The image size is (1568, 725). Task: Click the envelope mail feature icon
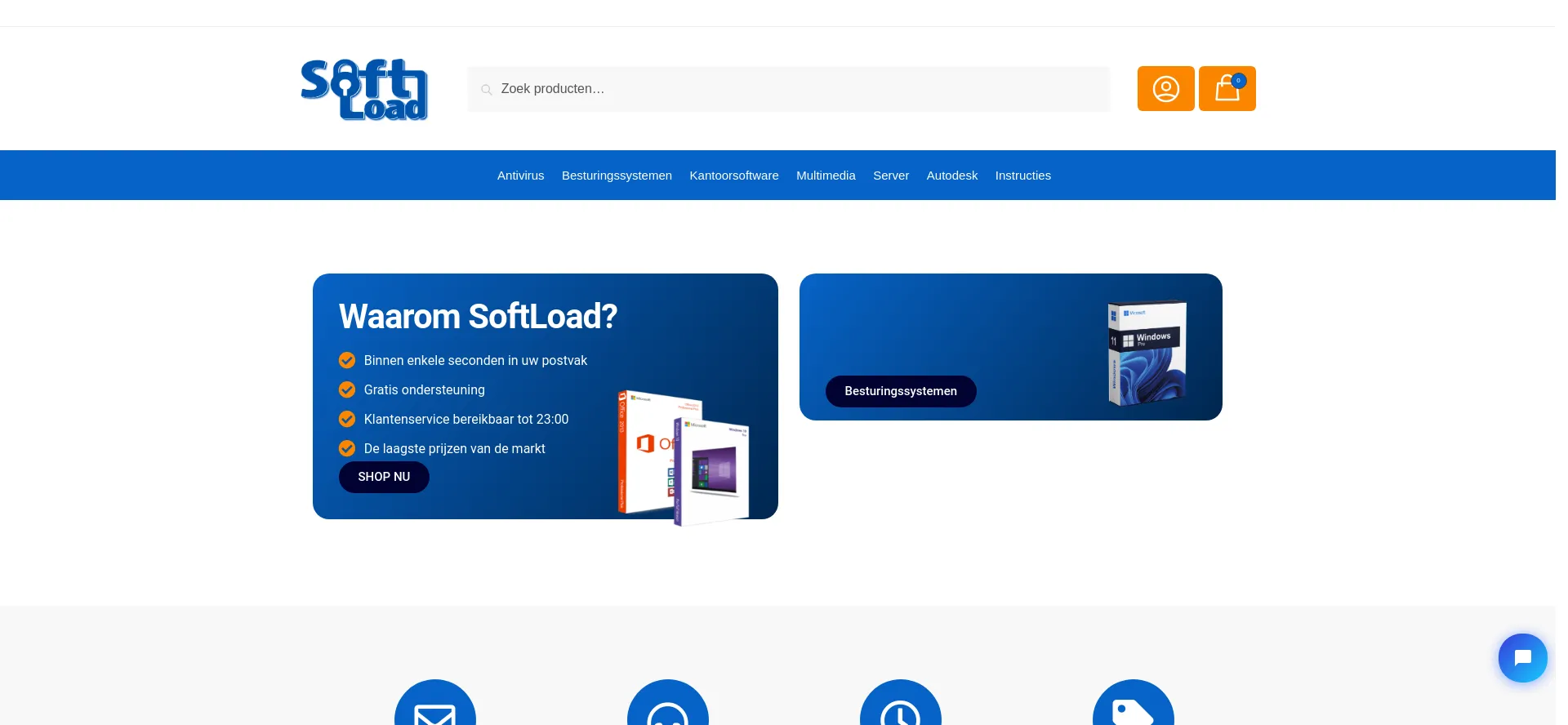435,704
